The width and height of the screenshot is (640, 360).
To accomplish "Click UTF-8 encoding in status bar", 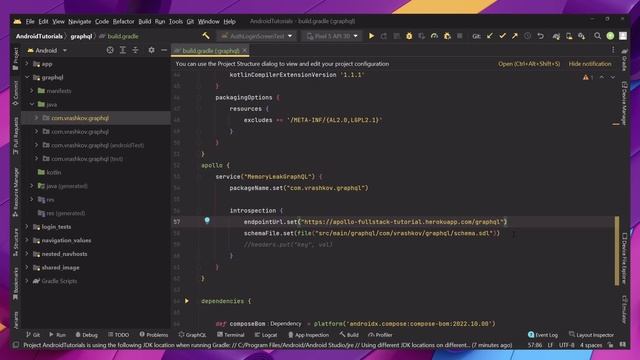I will [567, 345].
